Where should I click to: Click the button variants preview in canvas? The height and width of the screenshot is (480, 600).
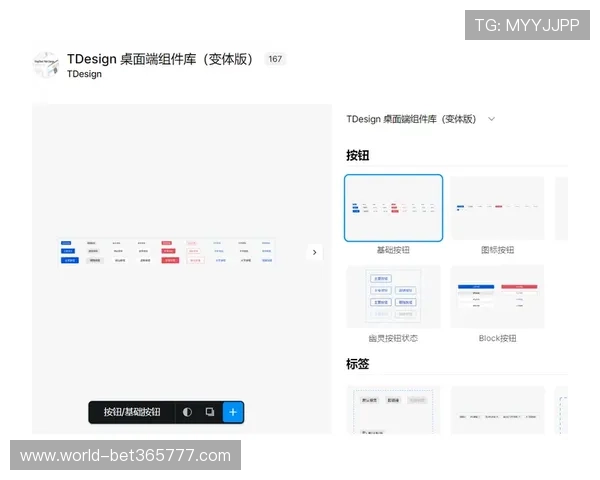click(166, 252)
